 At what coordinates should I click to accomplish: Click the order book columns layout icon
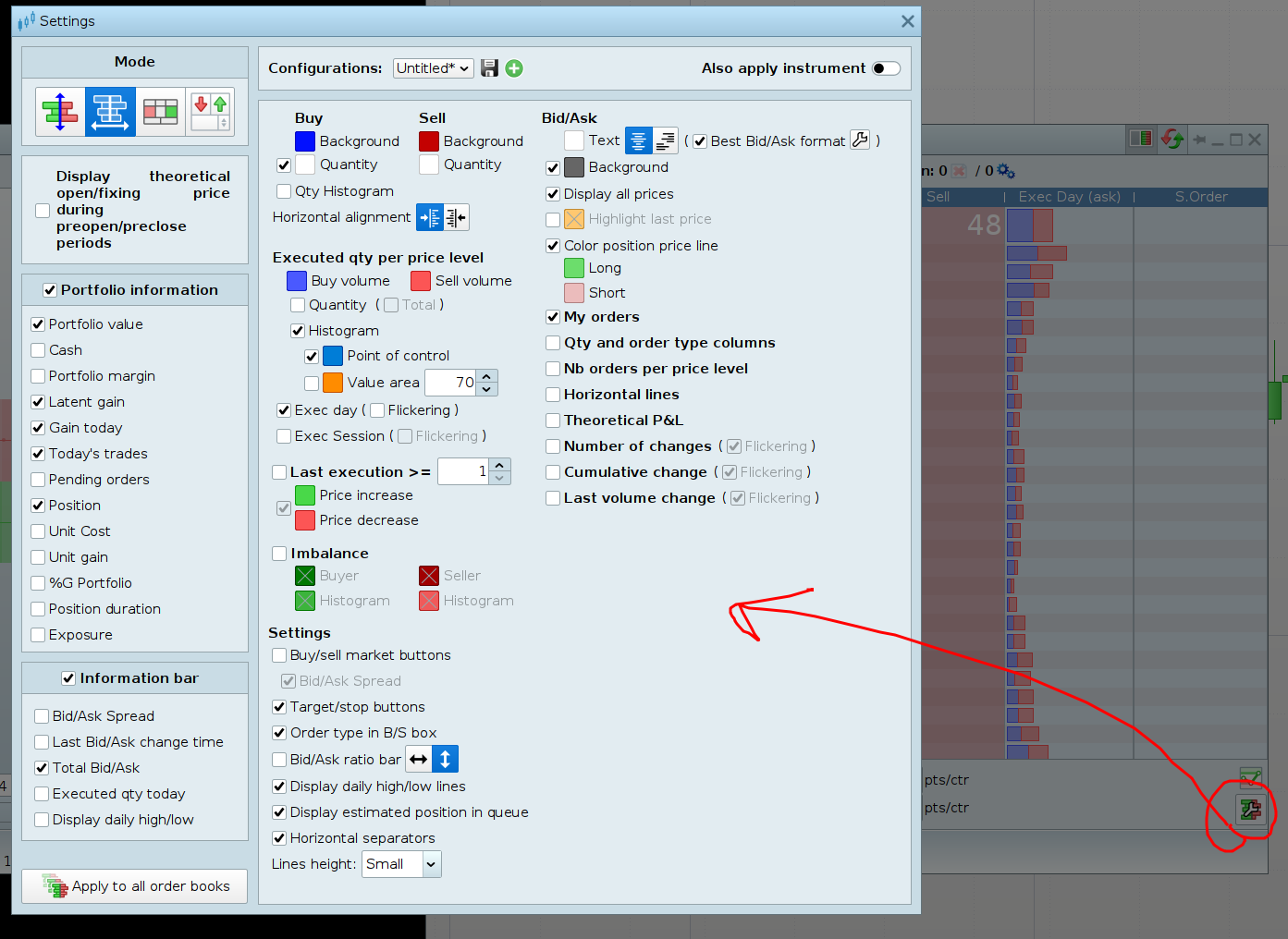click(1141, 139)
